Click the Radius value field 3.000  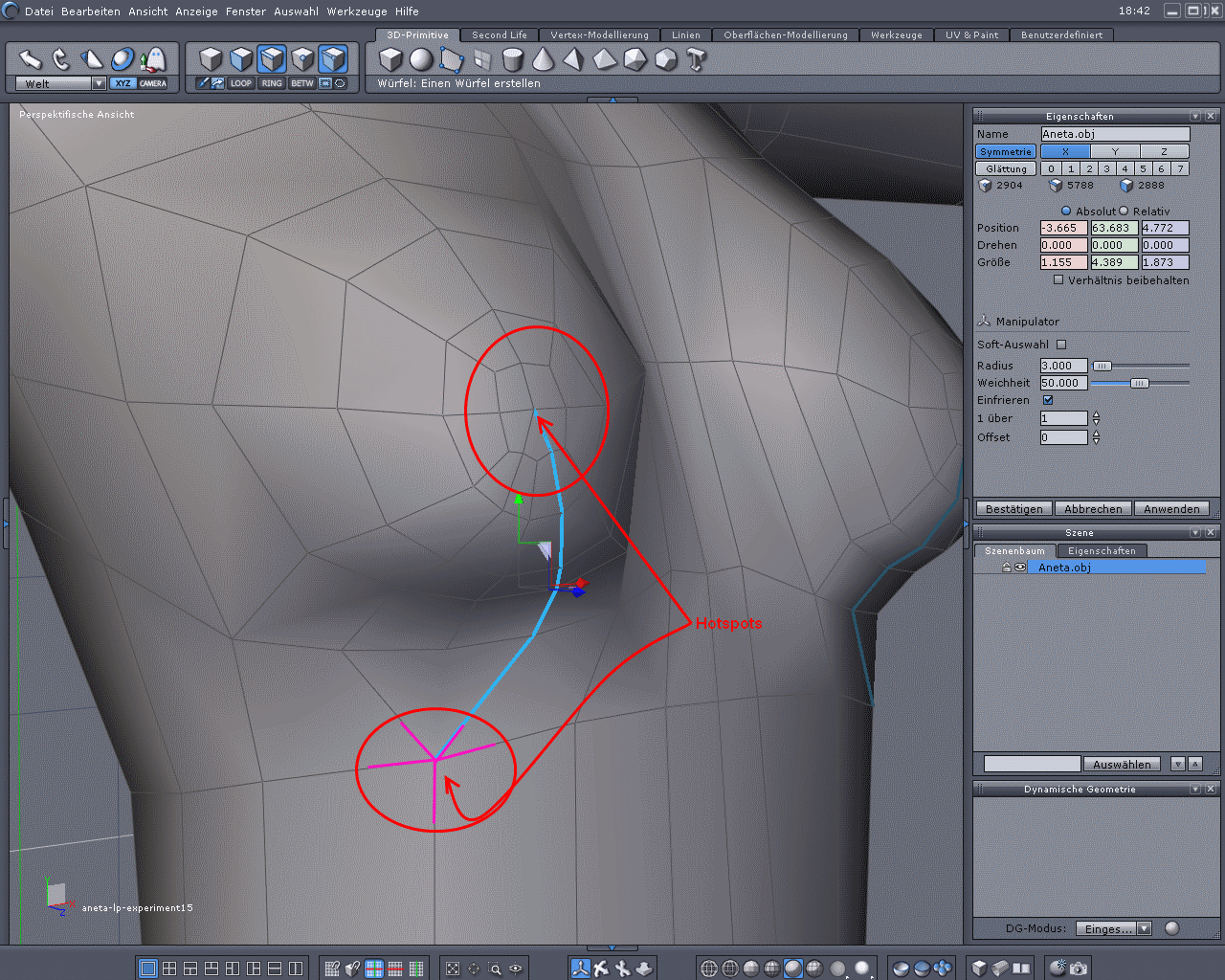[x=1063, y=366]
